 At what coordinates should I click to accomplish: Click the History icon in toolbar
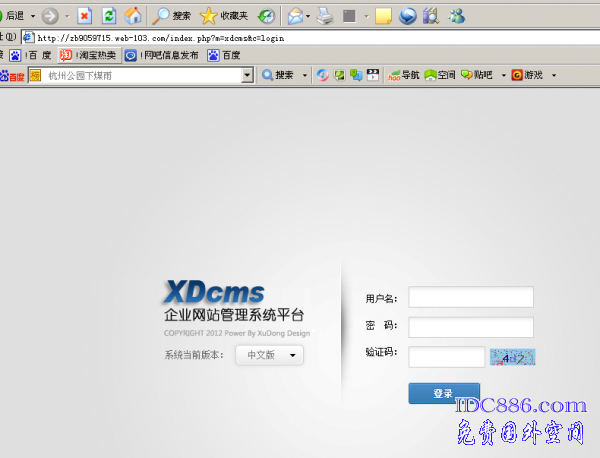click(266, 16)
